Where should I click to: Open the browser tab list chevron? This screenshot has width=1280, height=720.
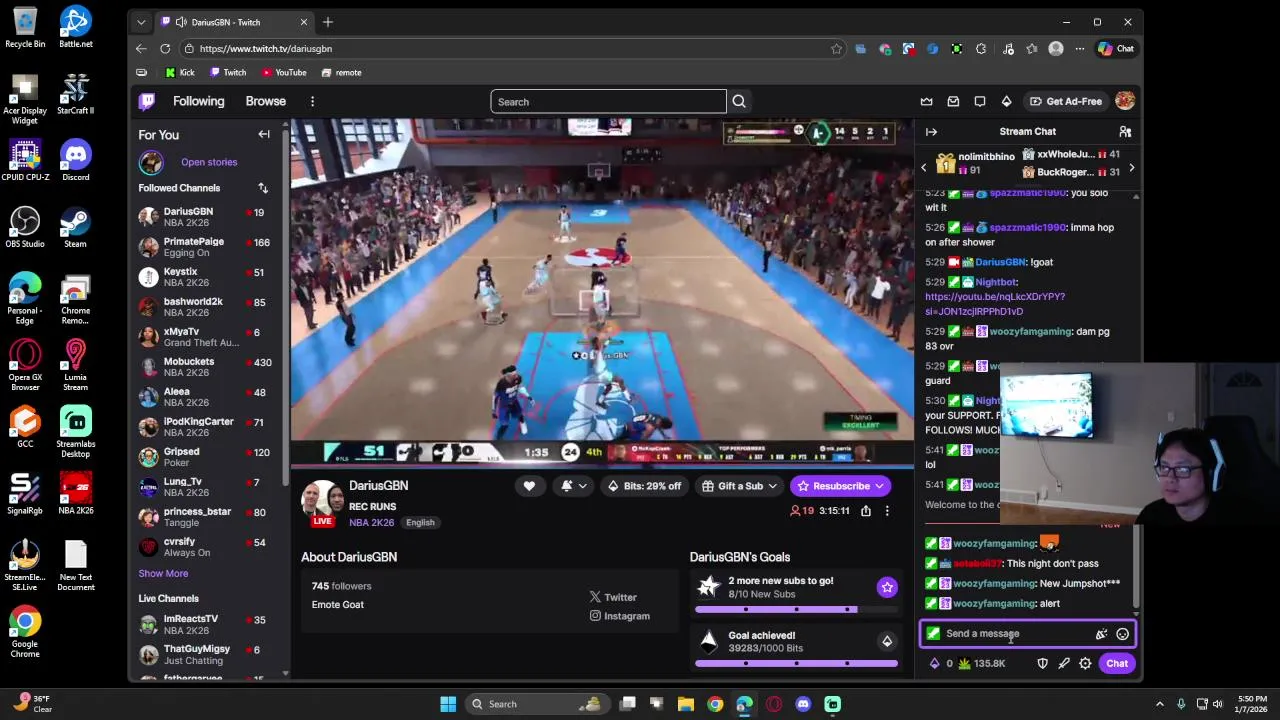pyautogui.click(x=141, y=22)
